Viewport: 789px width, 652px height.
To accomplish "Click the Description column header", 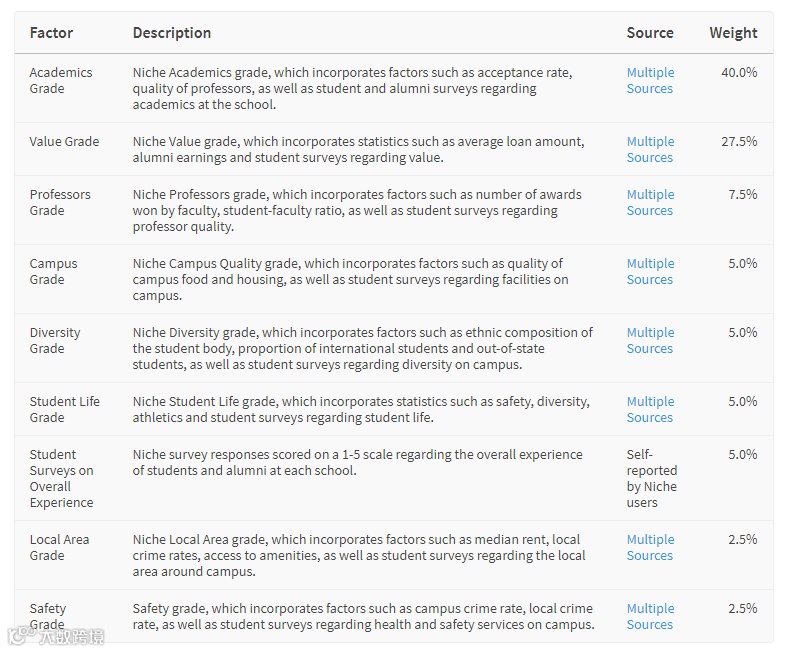I will coord(172,33).
